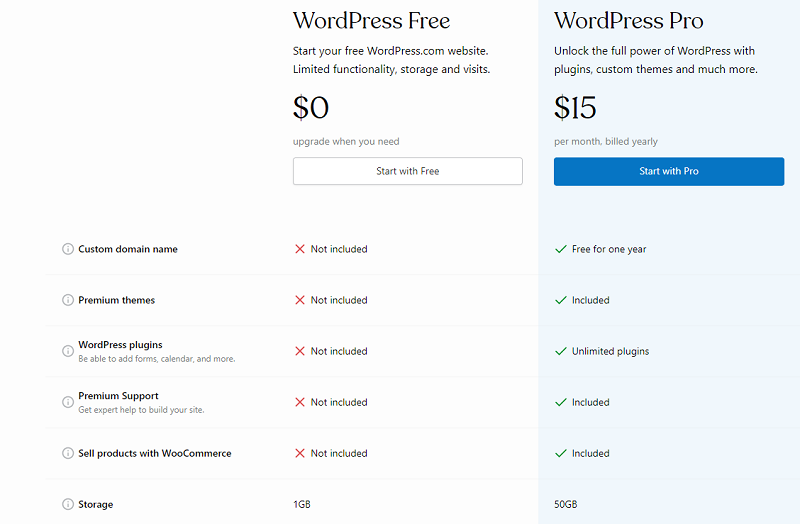The image size is (800, 524).
Task: Click the WordPress plugins label
Action: [x=120, y=345]
